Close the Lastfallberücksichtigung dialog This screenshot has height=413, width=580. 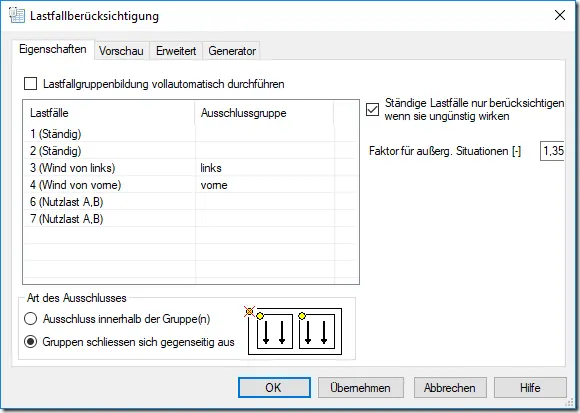[560, 15]
